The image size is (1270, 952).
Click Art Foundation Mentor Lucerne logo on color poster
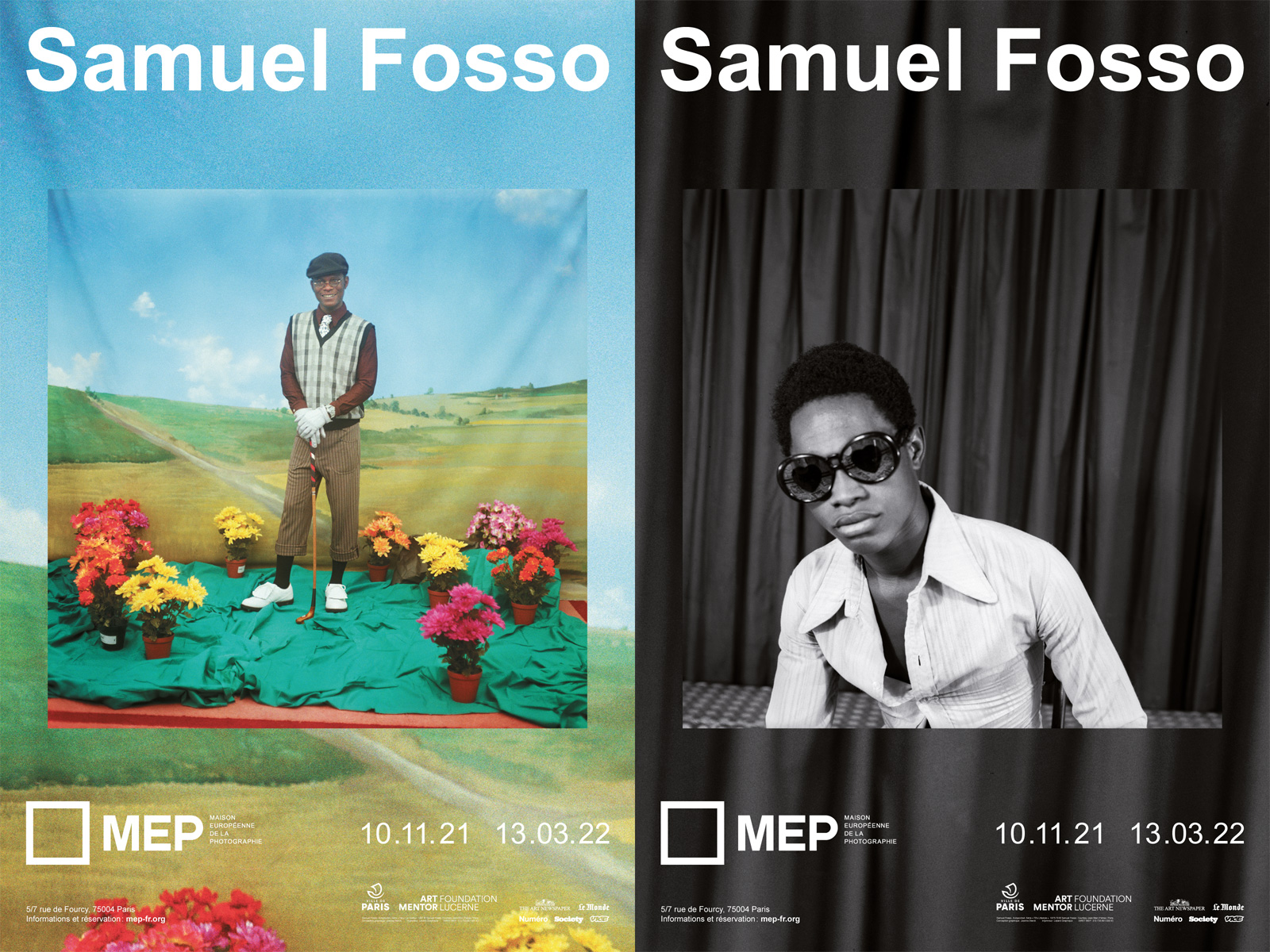pos(448,903)
